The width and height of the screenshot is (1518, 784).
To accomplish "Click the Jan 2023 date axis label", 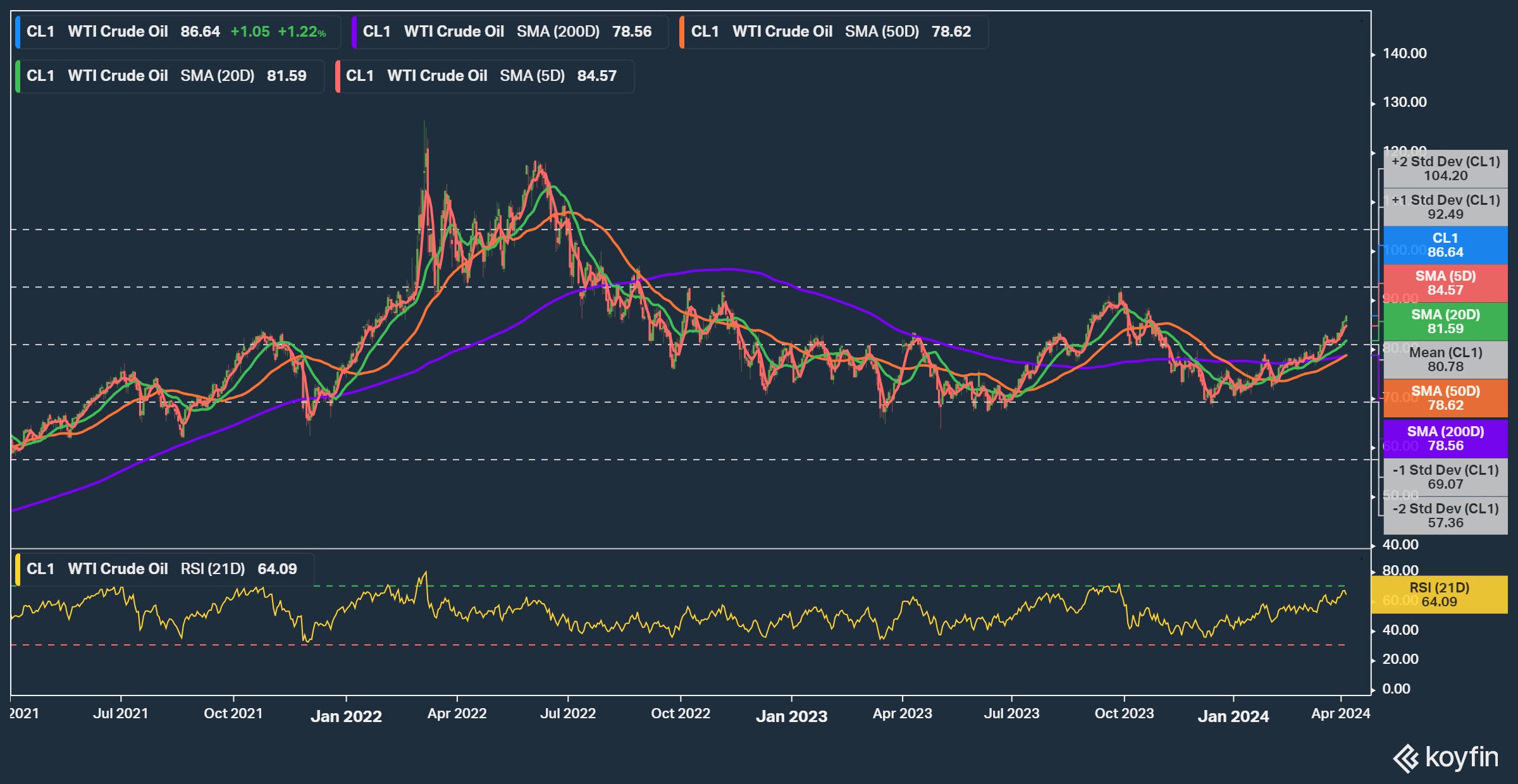I will tap(791, 716).
